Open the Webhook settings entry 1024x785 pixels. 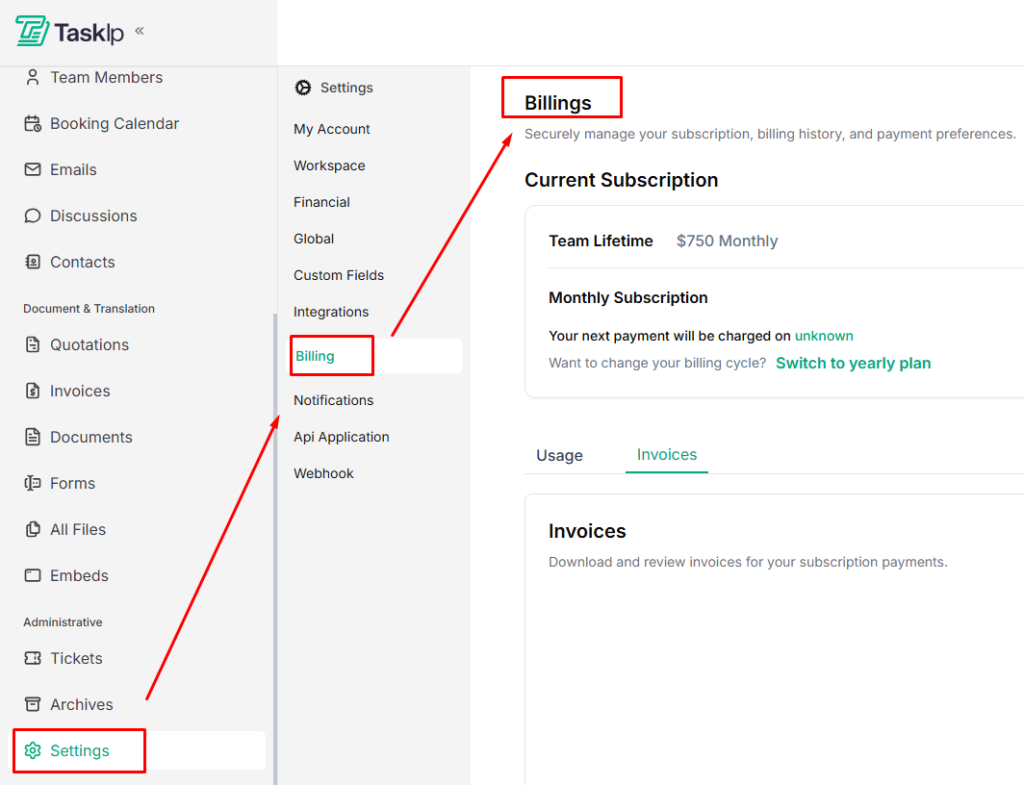coord(323,473)
